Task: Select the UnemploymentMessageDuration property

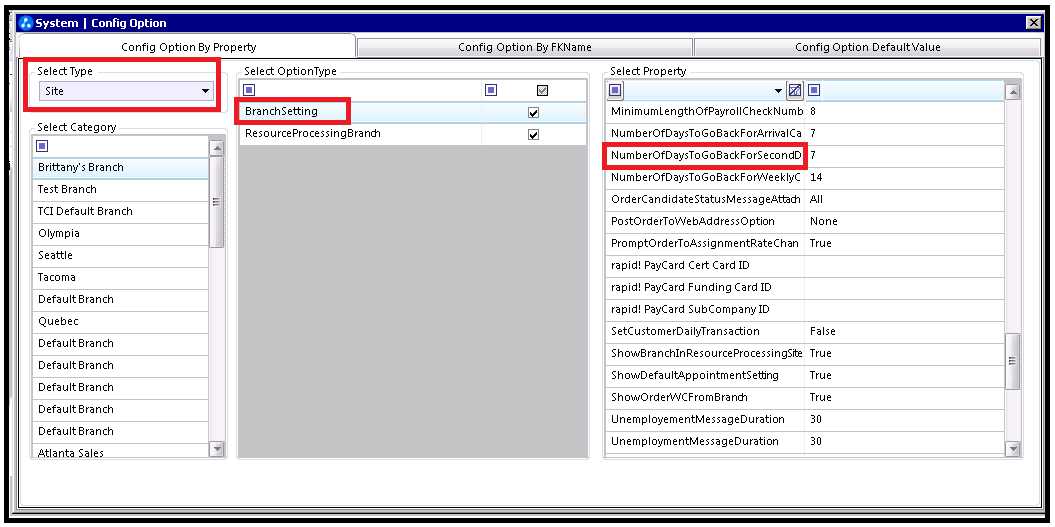Action: click(x=706, y=442)
